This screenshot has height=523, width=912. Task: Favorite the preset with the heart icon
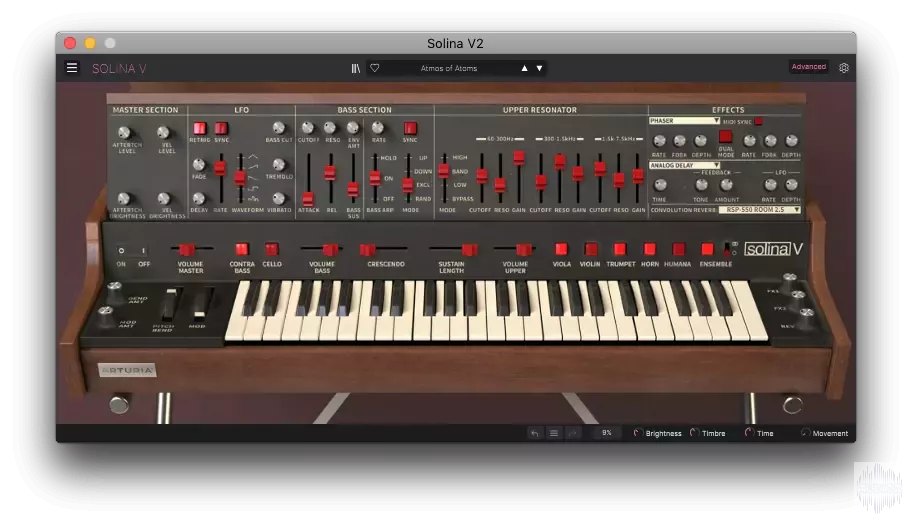pyautogui.click(x=375, y=68)
